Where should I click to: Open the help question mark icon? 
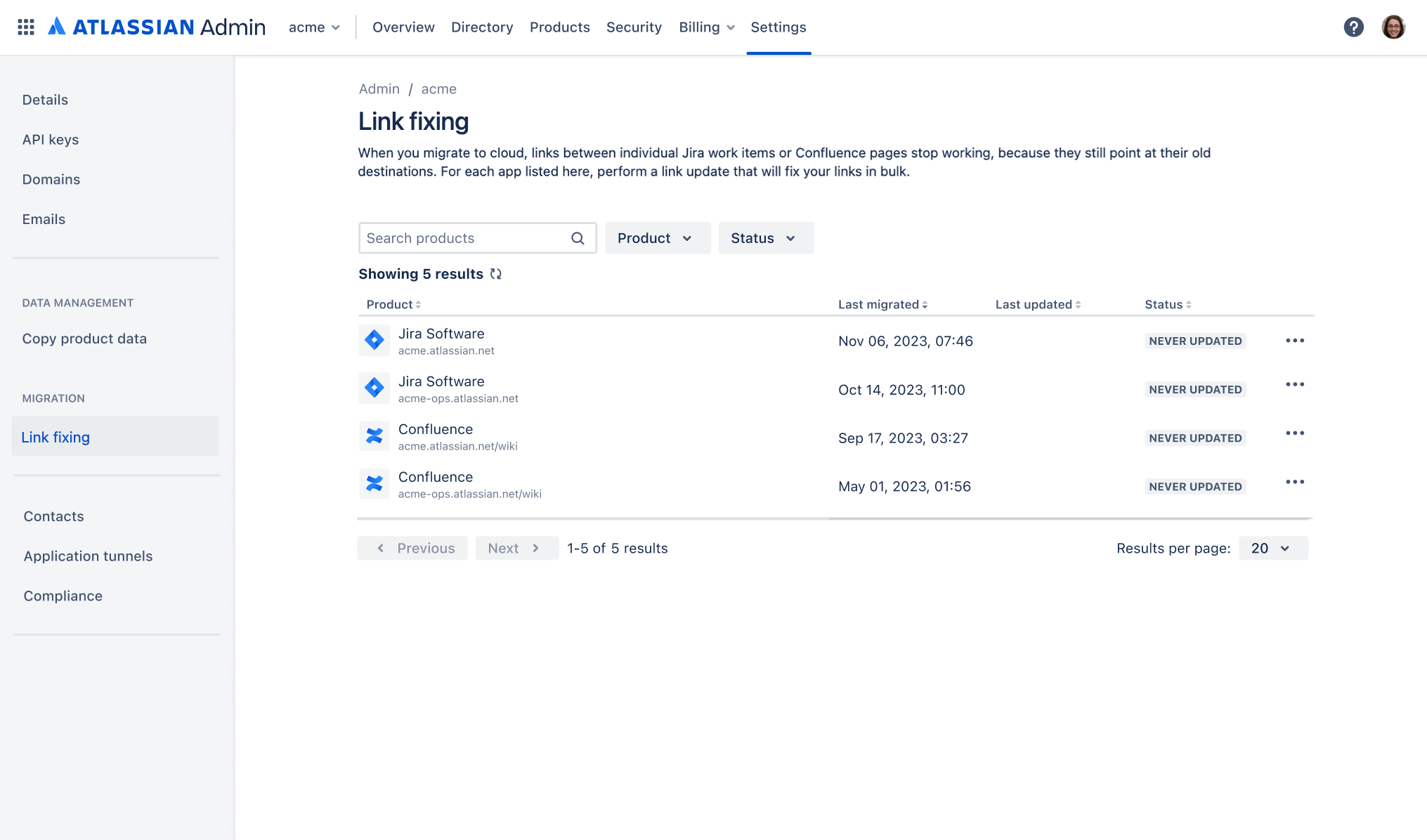[1353, 27]
